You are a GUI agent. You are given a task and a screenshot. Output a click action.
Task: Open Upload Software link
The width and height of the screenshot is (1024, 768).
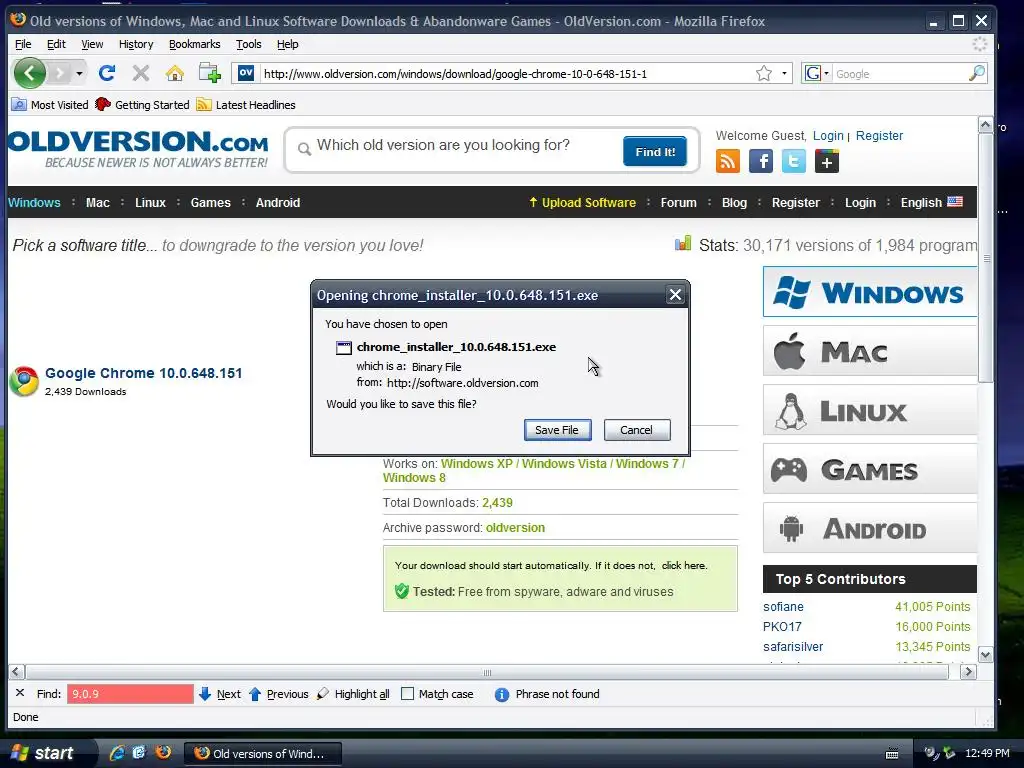[x=583, y=202]
